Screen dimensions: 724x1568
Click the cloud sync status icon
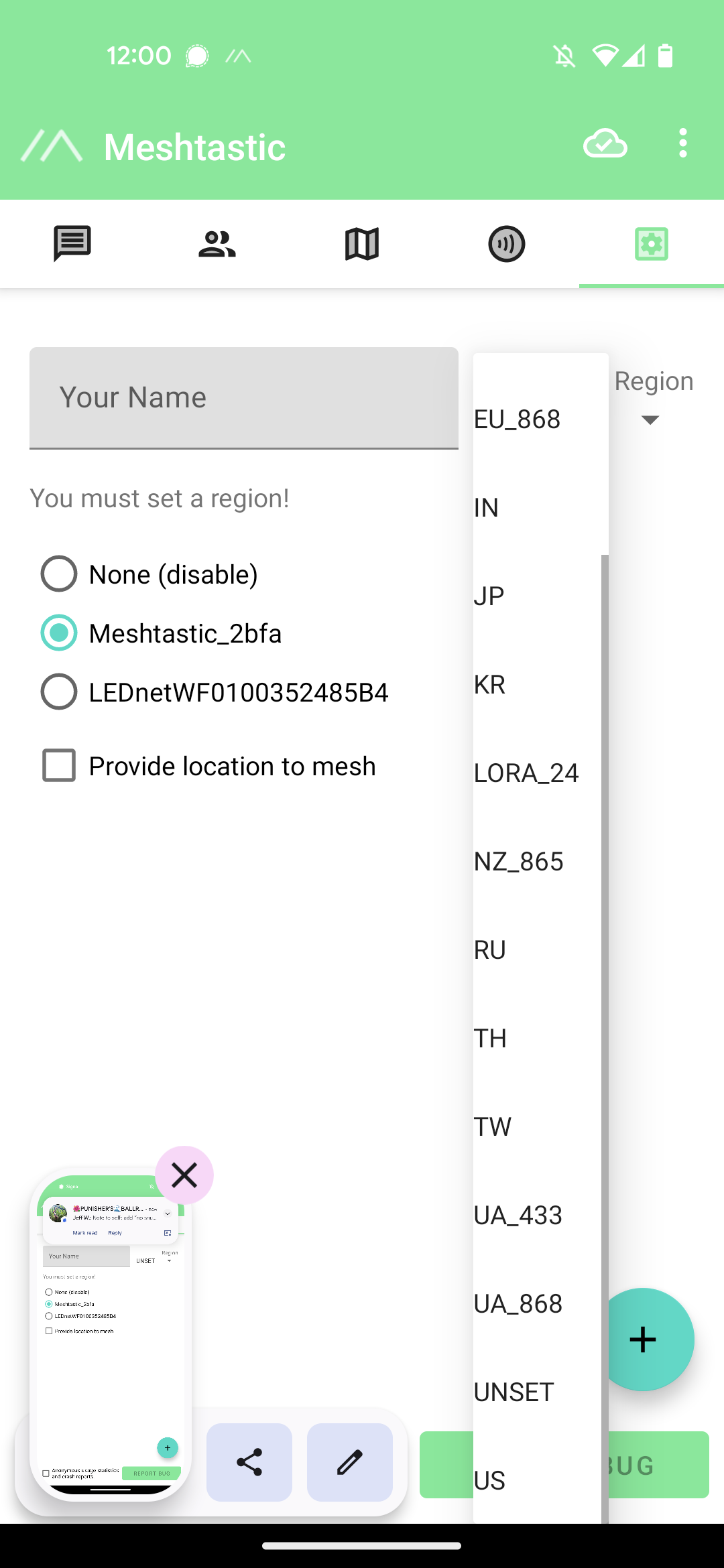tap(604, 144)
